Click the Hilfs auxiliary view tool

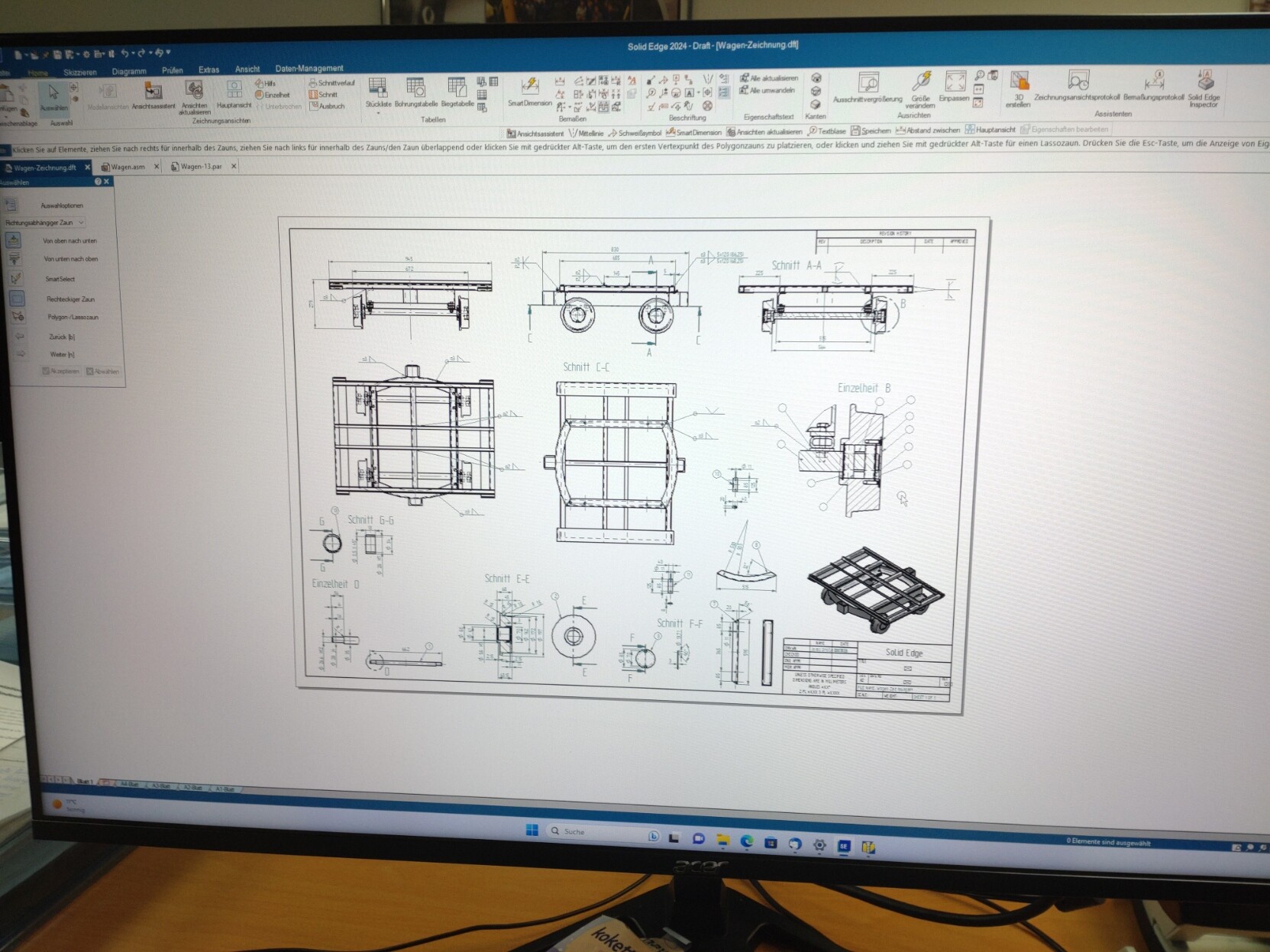click(265, 83)
